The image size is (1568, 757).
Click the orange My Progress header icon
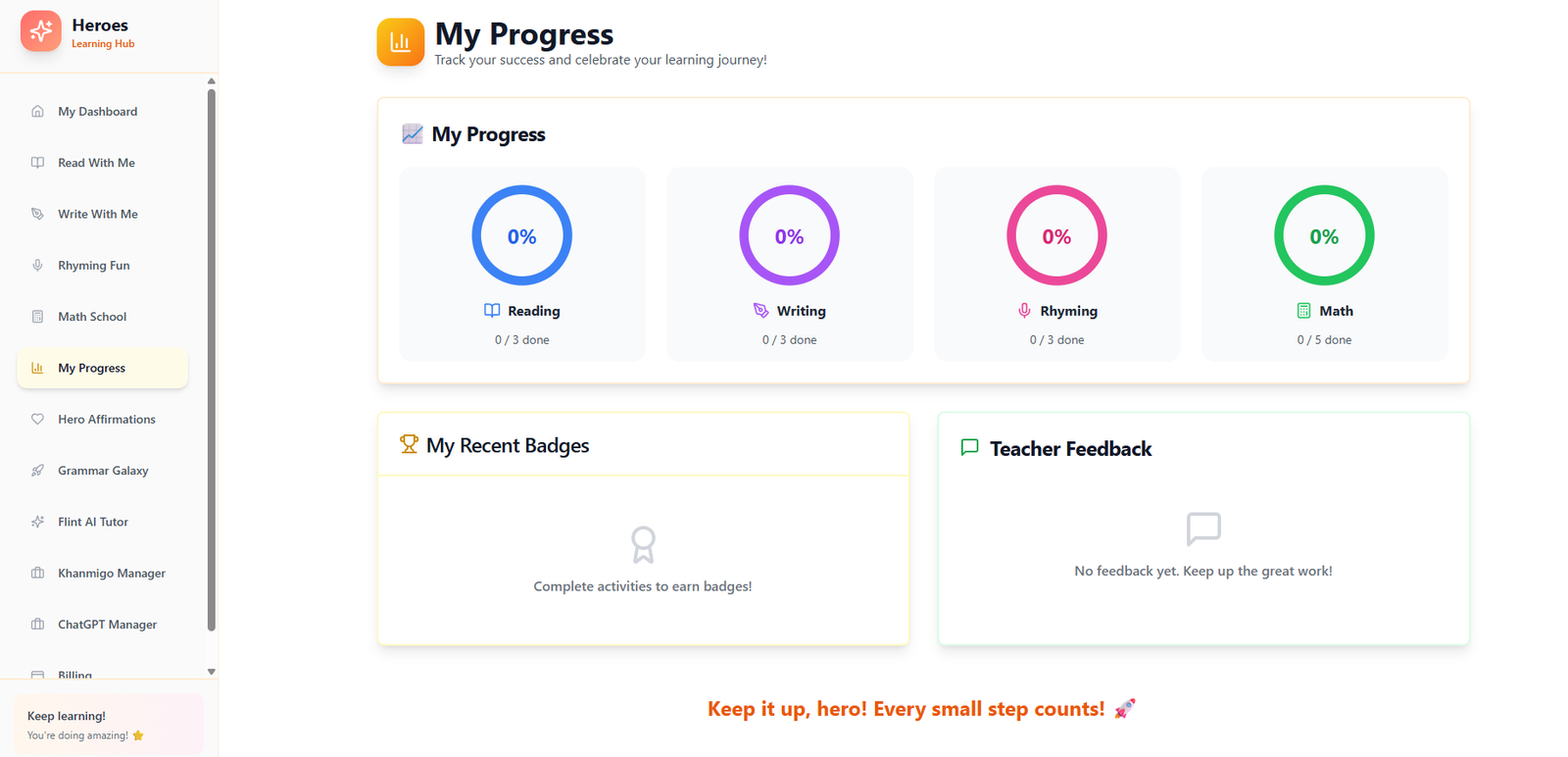pos(400,42)
